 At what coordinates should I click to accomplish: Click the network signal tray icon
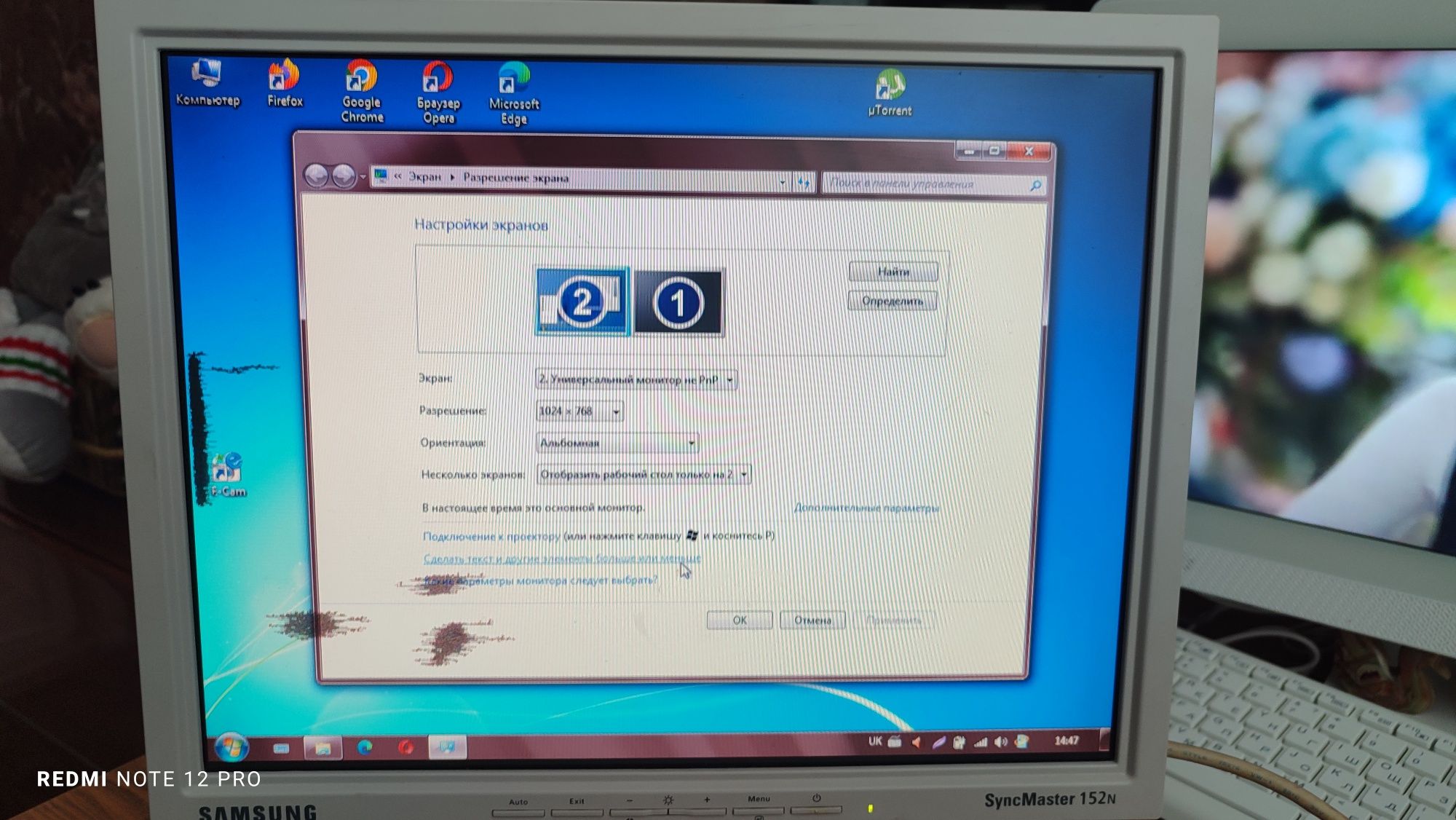981,742
